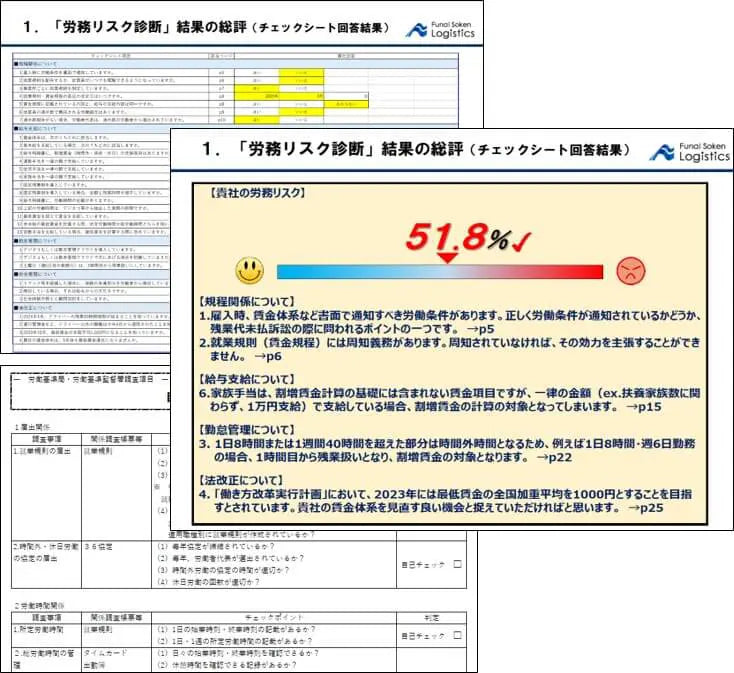Select the 【給与支給について】 section heading
Screen dimensions: 734x673
tap(246, 379)
